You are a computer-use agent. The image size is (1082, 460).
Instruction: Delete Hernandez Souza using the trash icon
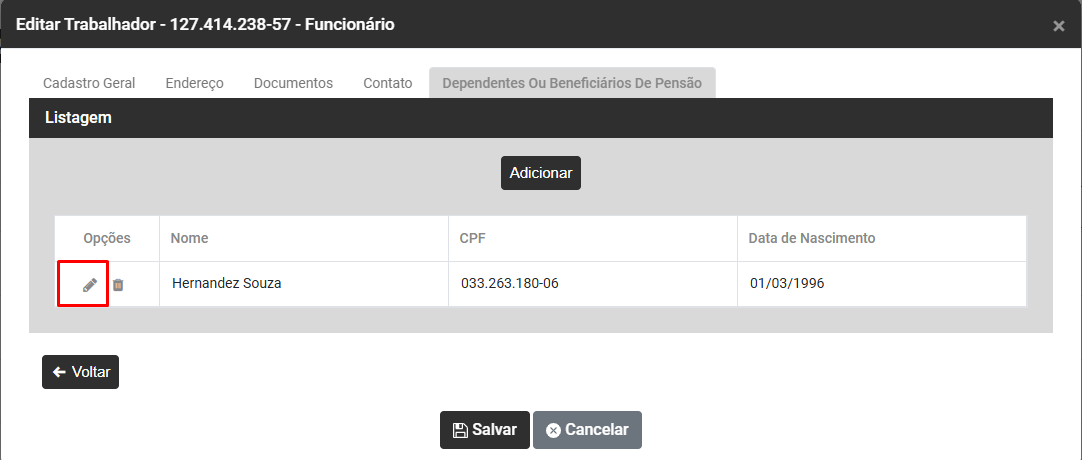pyautogui.click(x=118, y=284)
